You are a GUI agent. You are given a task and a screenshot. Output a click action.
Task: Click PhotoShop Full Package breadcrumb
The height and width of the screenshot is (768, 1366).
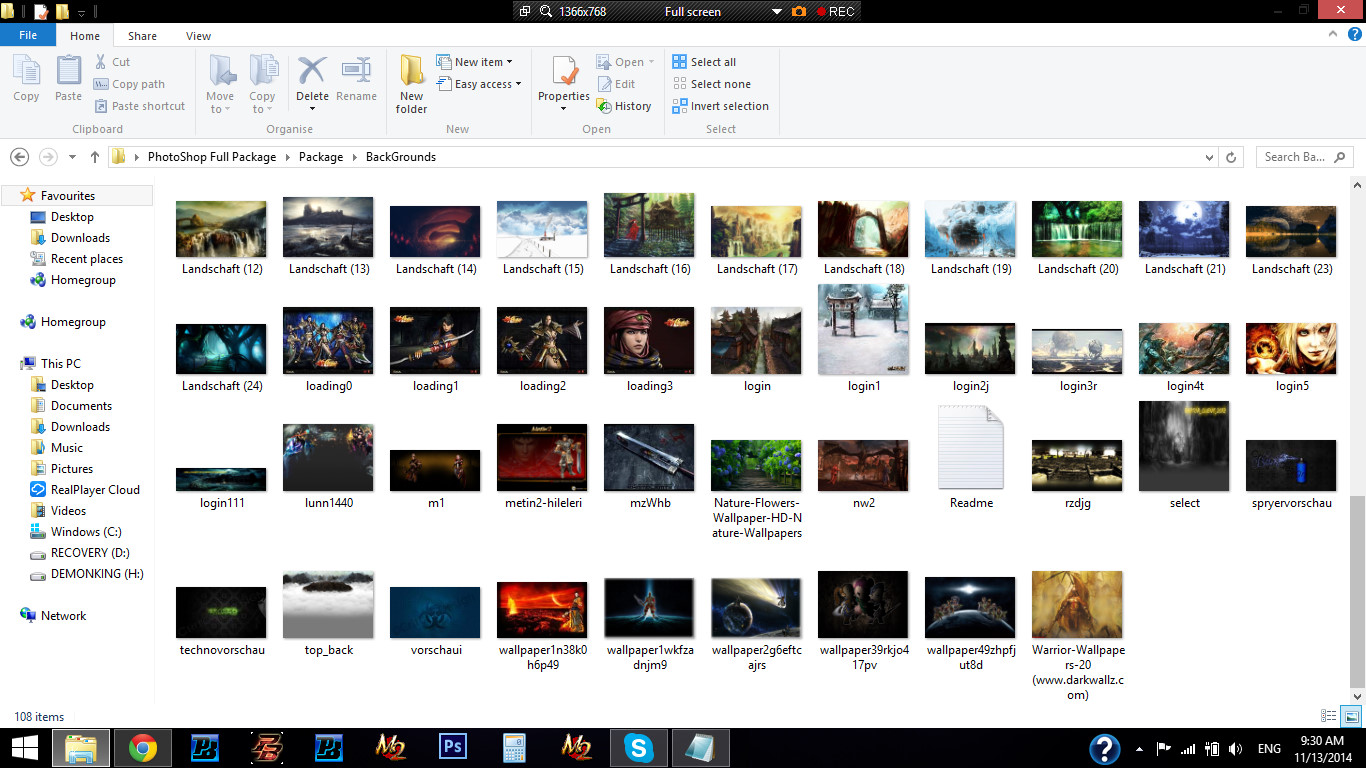(x=212, y=157)
